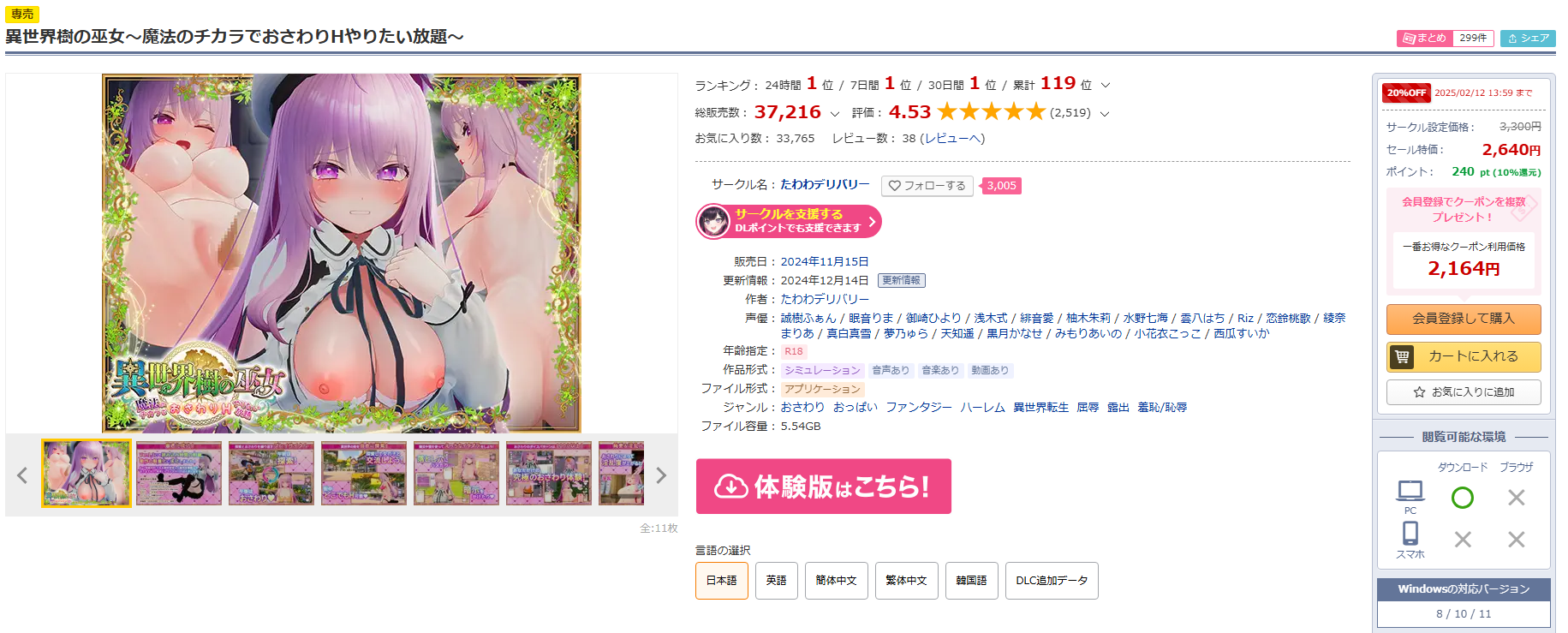
Task: Open the DLC追加データ tab
Action: point(1052,581)
